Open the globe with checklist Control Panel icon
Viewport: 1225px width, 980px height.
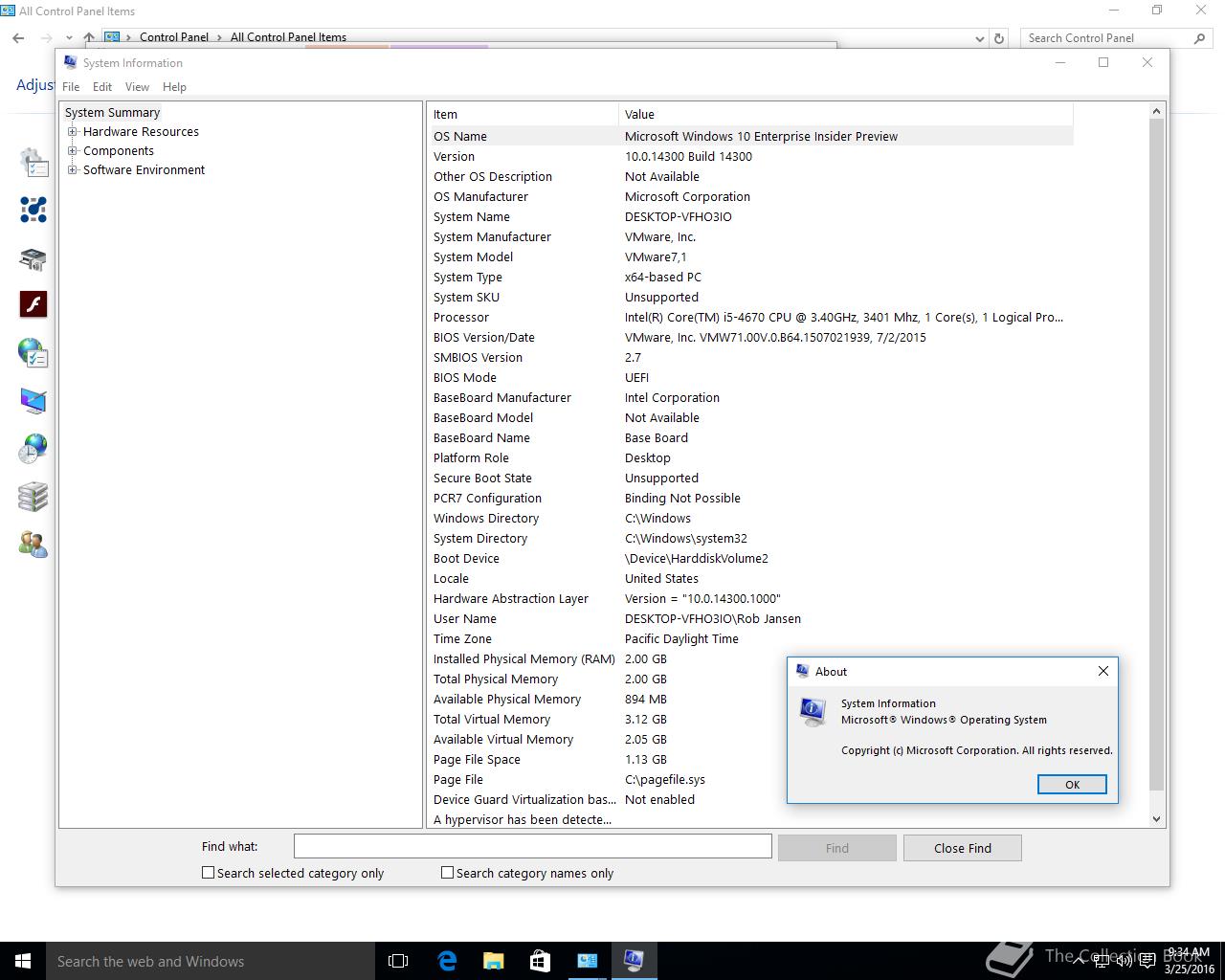tap(33, 353)
